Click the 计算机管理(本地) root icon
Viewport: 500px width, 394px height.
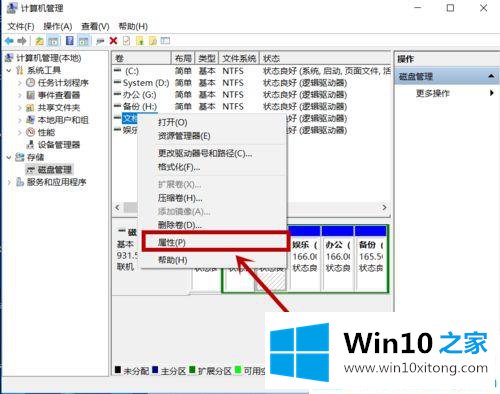coord(9,58)
